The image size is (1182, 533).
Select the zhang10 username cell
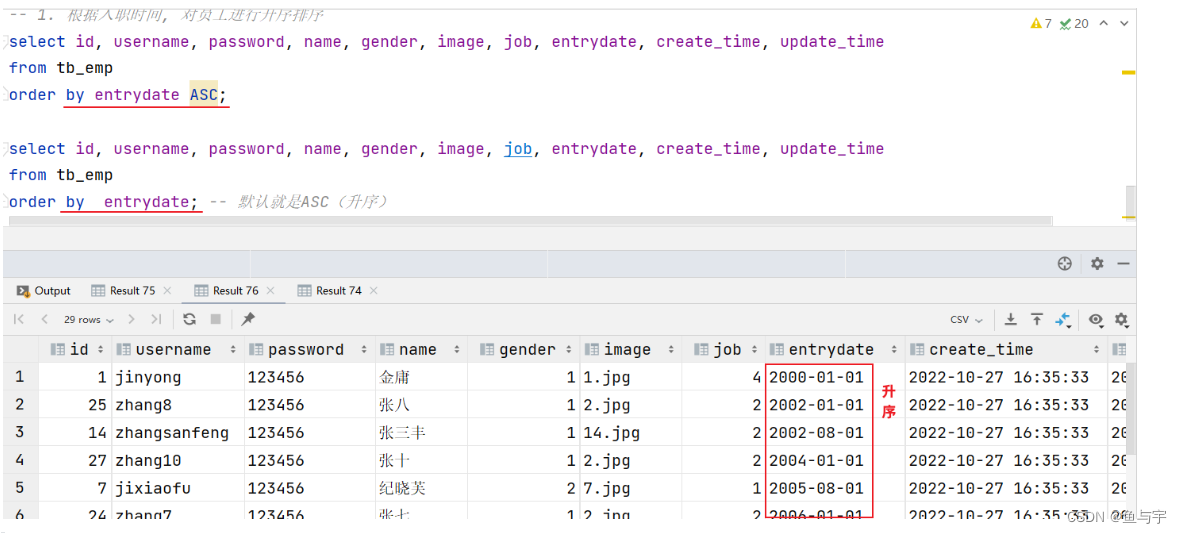(x=178, y=461)
